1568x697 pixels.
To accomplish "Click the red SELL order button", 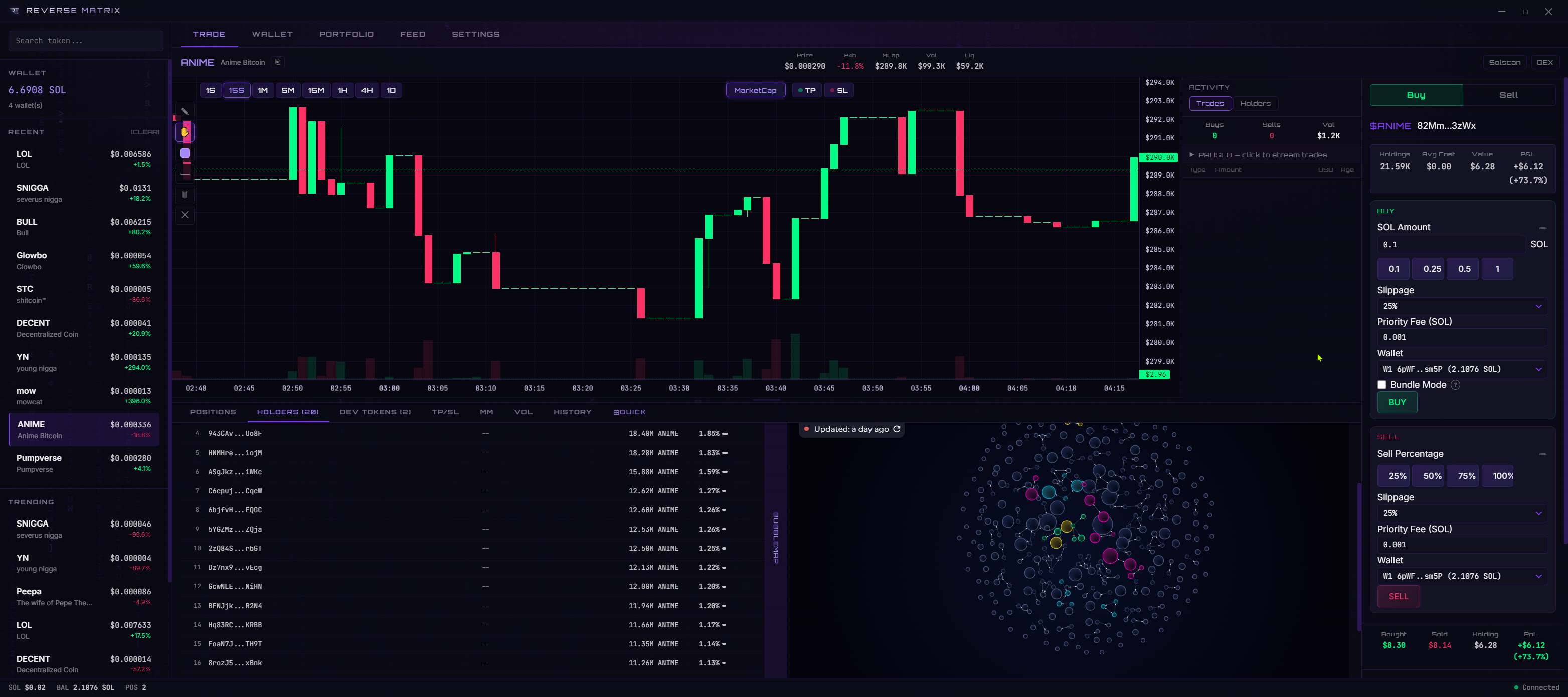I will point(1398,597).
